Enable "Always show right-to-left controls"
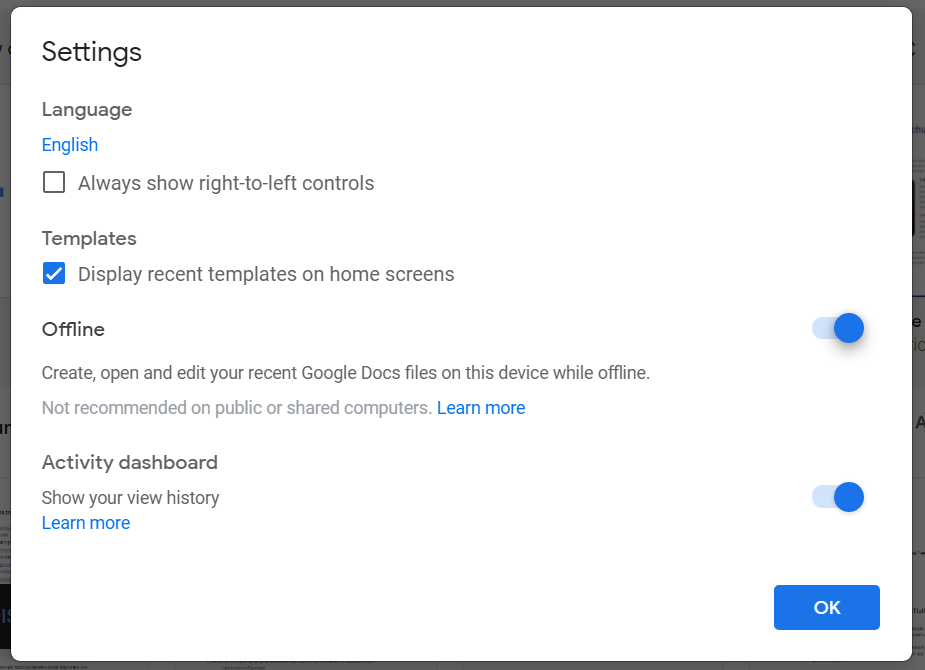 pos(53,182)
